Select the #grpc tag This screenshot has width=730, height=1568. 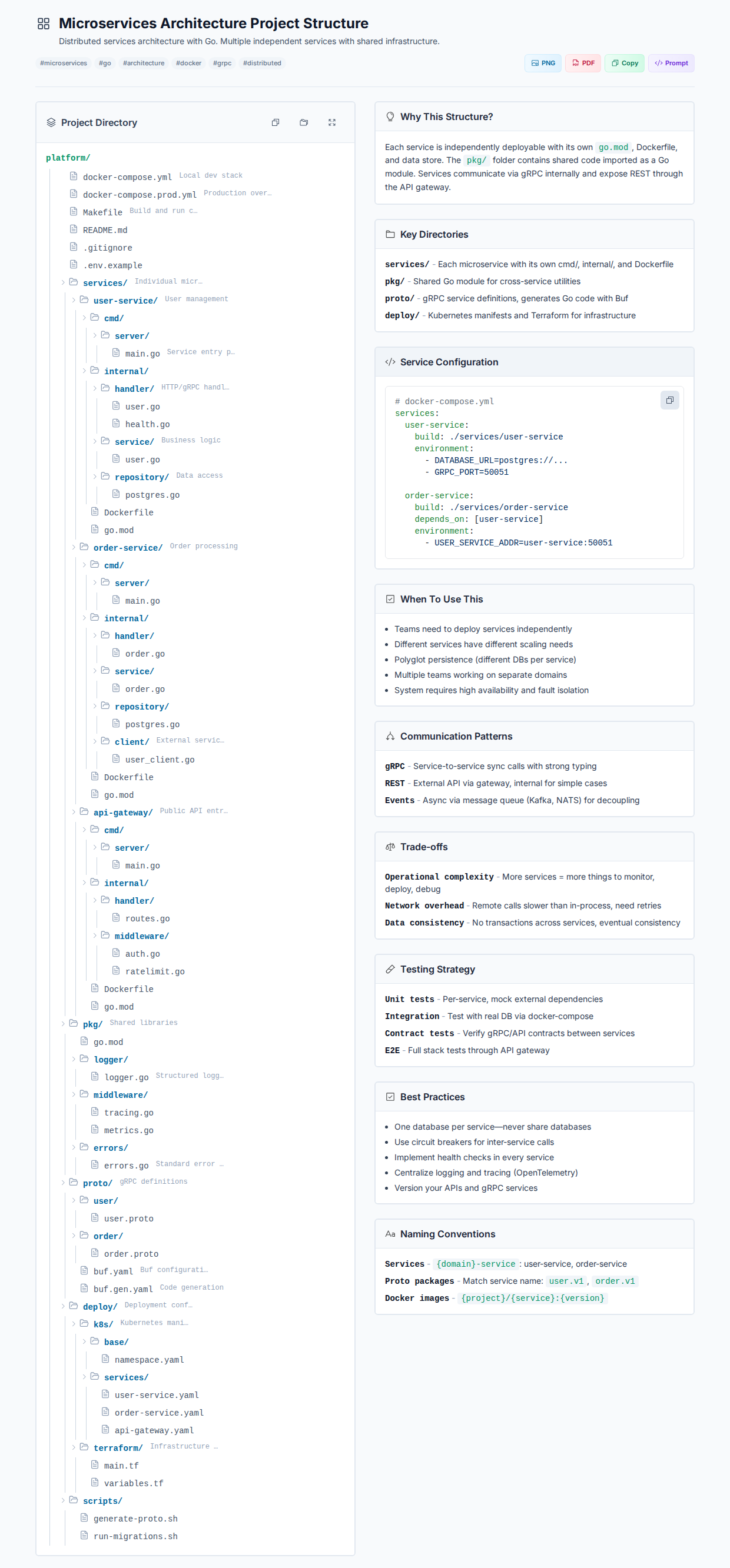[221, 64]
